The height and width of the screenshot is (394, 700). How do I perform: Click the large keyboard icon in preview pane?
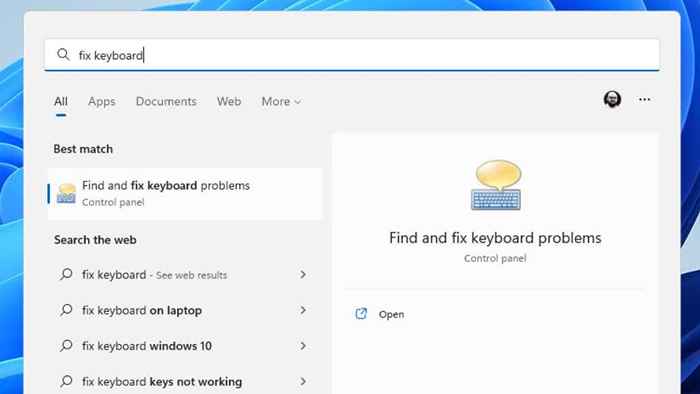[496, 185]
